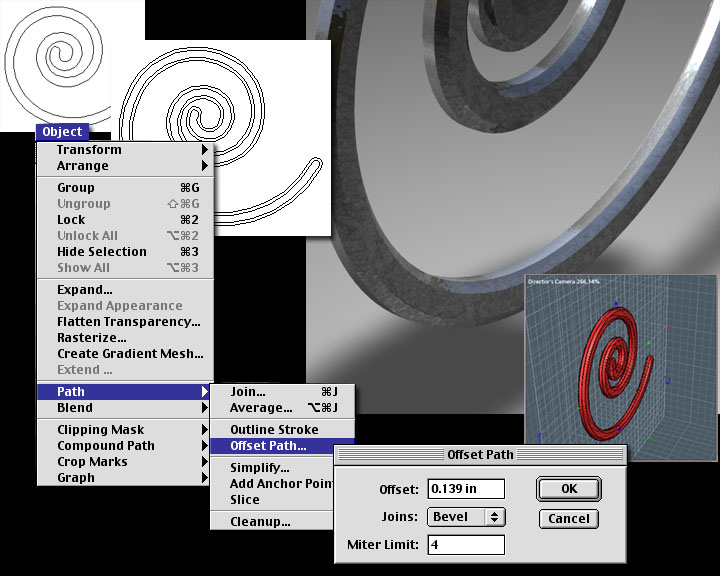This screenshot has height=576, width=720.
Task: Open the Joins Bevel dropdown
Action: click(x=466, y=517)
